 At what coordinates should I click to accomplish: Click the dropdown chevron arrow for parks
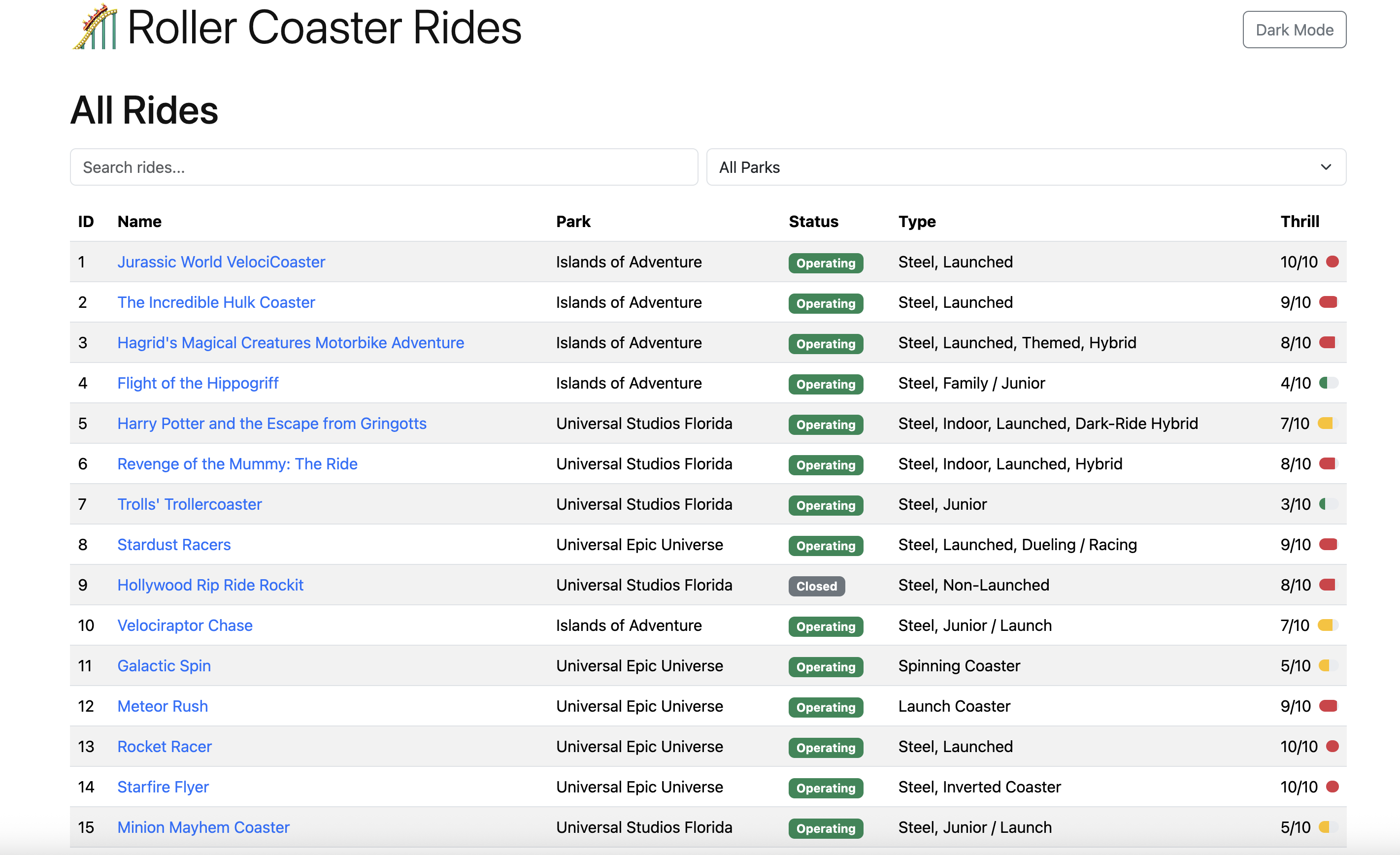click(x=1326, y=167)
